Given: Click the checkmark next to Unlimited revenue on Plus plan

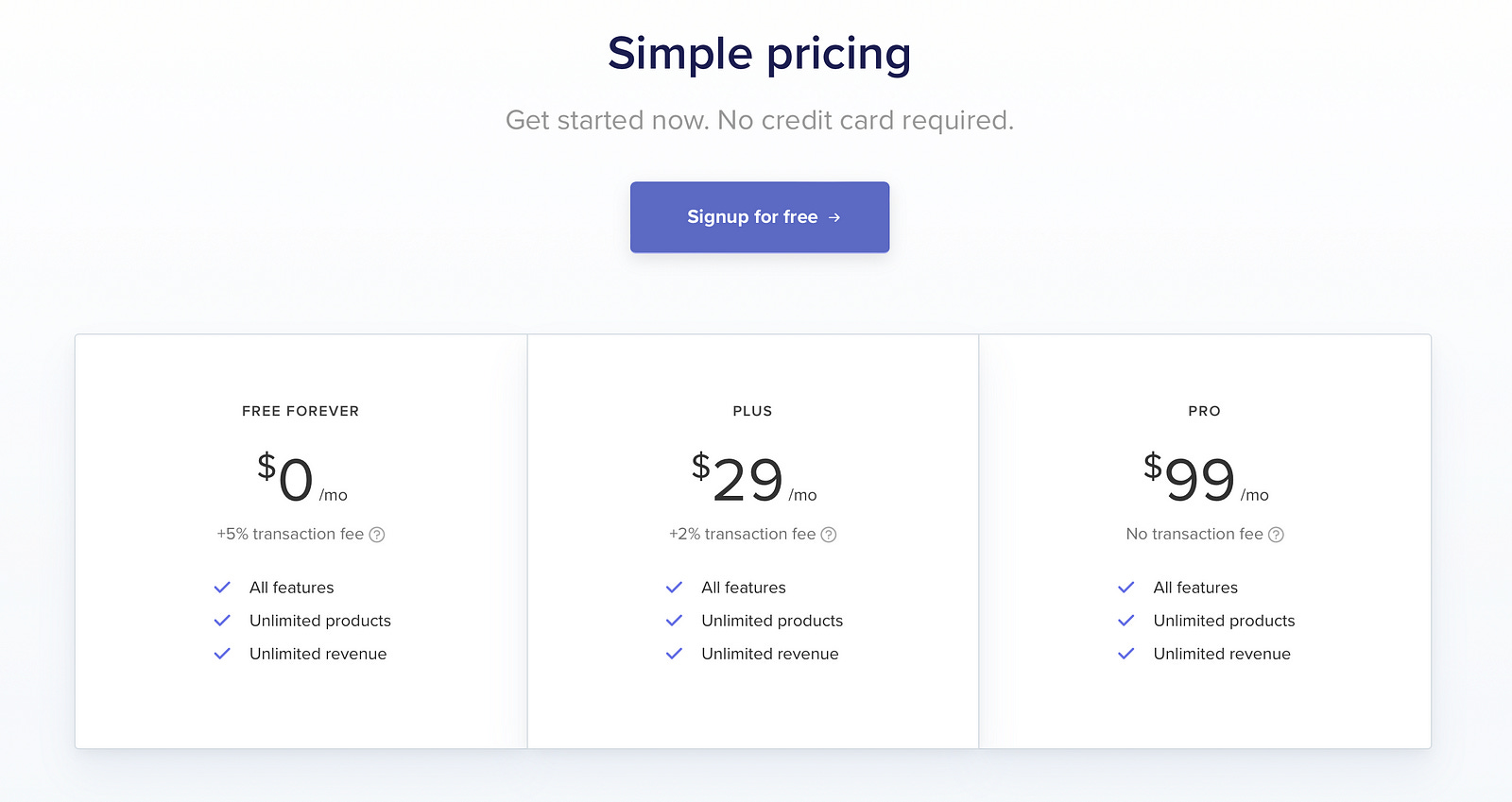Looking at the screenshot, I should tap(674, 653).
